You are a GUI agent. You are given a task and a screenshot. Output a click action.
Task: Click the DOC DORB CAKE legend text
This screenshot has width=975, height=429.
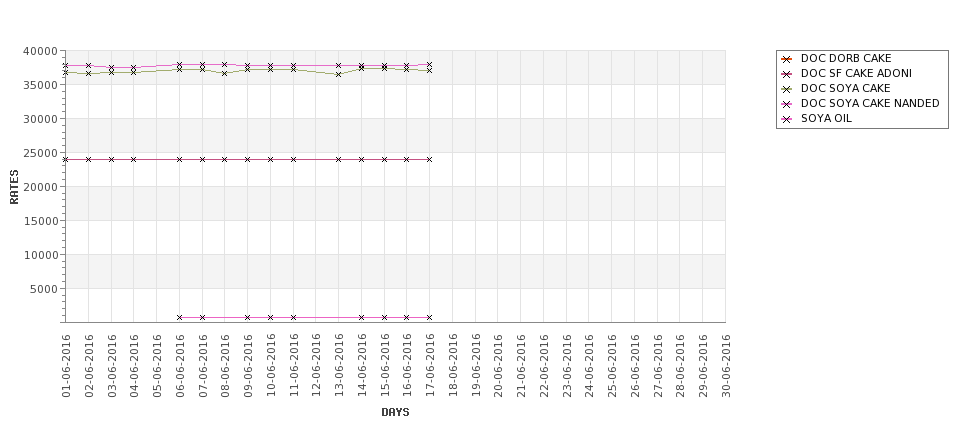(846, 58)
